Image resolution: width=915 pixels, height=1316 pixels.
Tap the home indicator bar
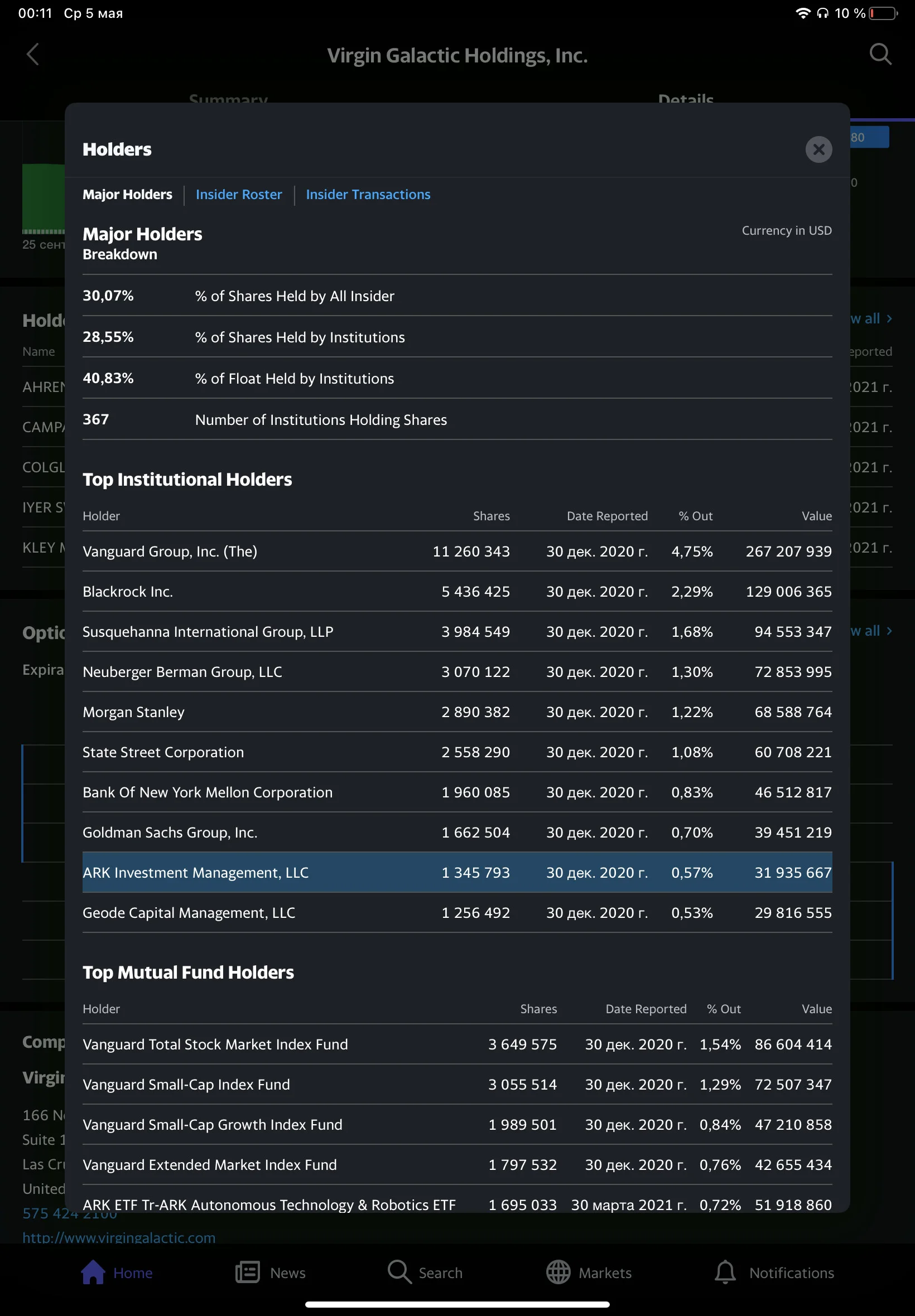click(457, 1304)
